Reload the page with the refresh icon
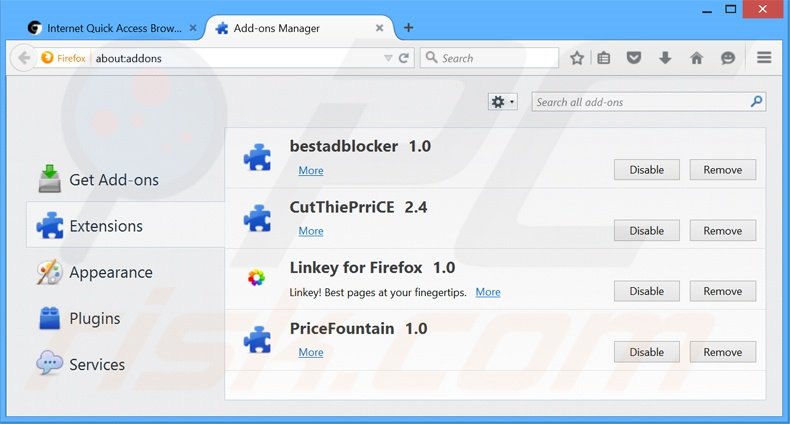Screen dimensions: 790x424 pyautogui.click(x=404, y=58)
